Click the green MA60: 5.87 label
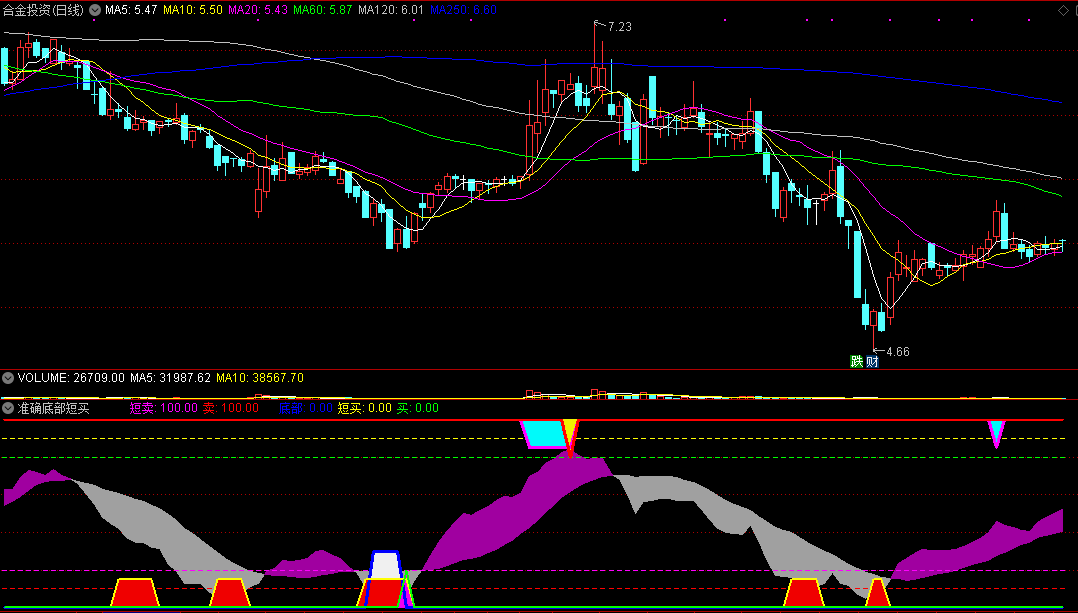The image size is (1078, 613). pos(323,10)
